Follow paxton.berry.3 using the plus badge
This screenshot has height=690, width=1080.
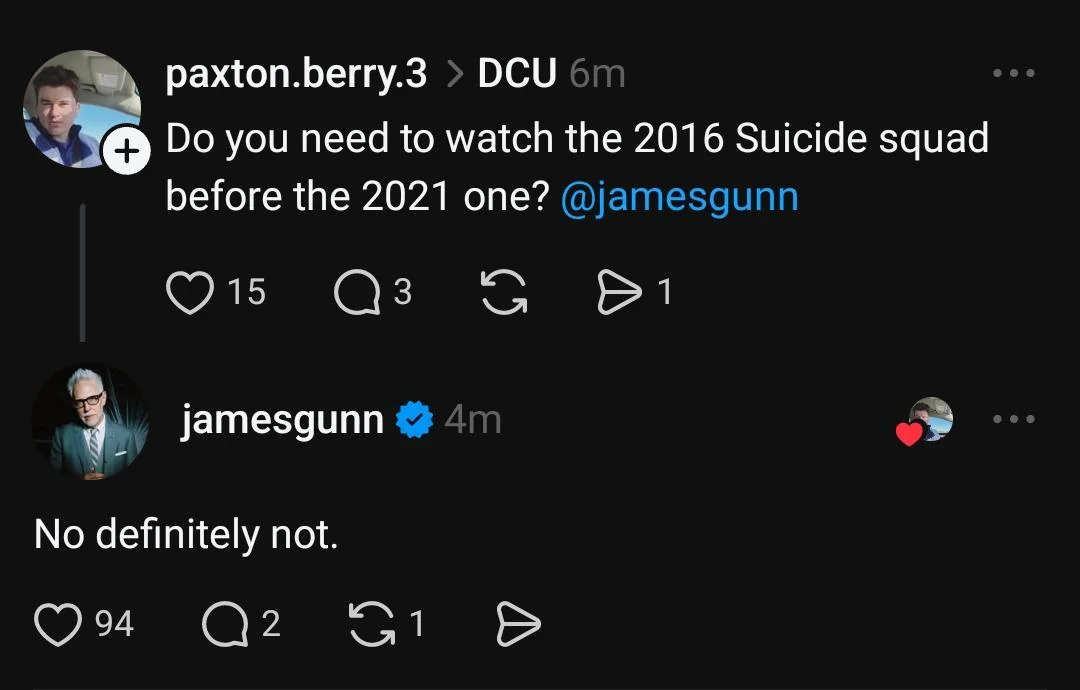pos(127,153)
